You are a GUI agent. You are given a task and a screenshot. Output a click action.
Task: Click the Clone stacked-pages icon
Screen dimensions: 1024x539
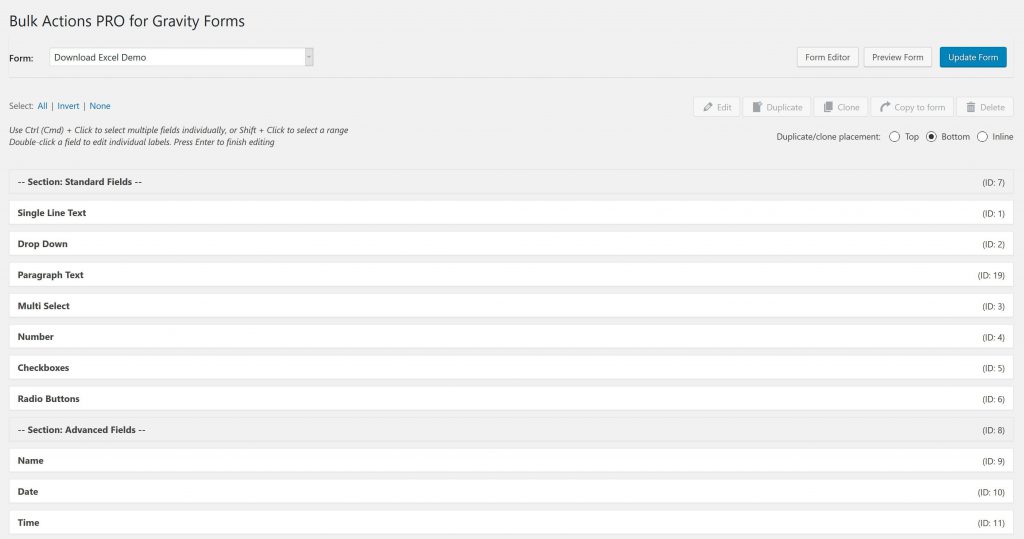coord(828,107)
